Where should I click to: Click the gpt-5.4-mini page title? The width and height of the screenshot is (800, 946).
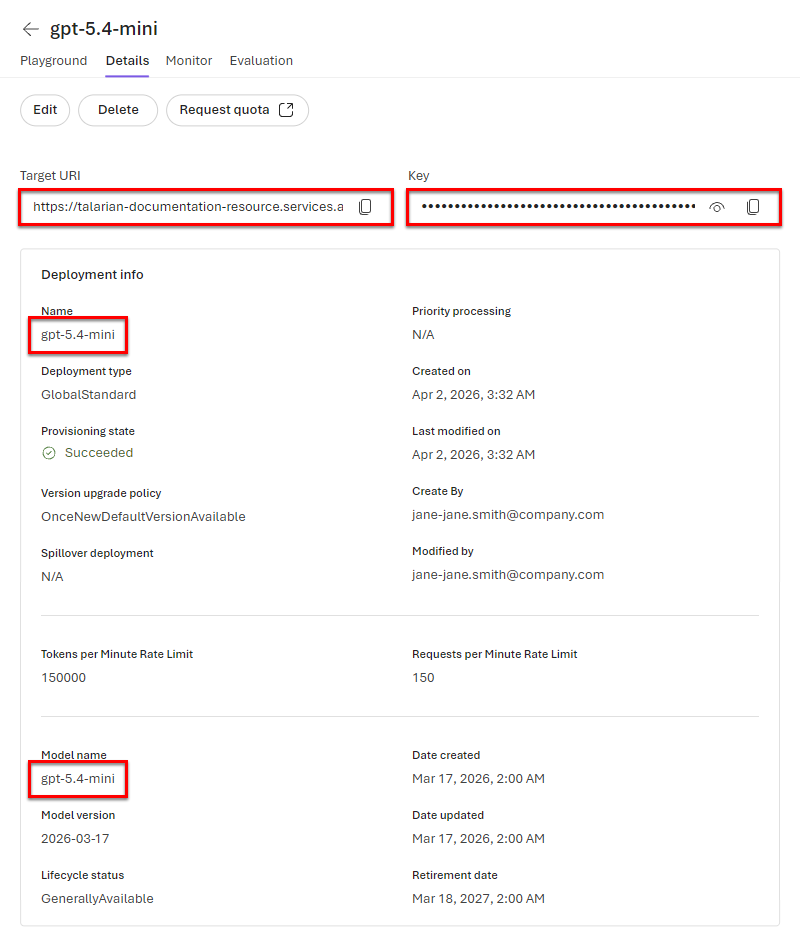(x=104, y=28)
